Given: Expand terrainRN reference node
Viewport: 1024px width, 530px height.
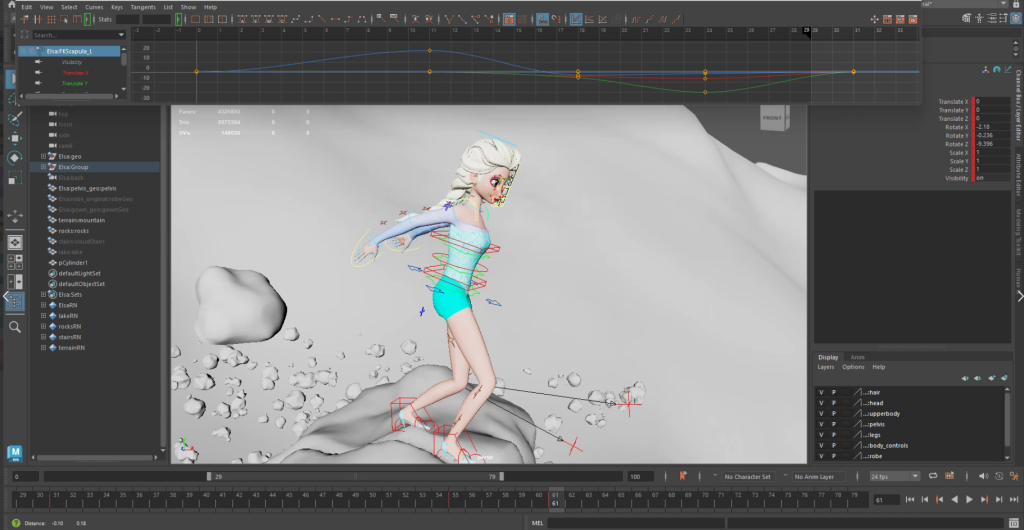Looking at the screenshot, I should (x=44, y=348).
